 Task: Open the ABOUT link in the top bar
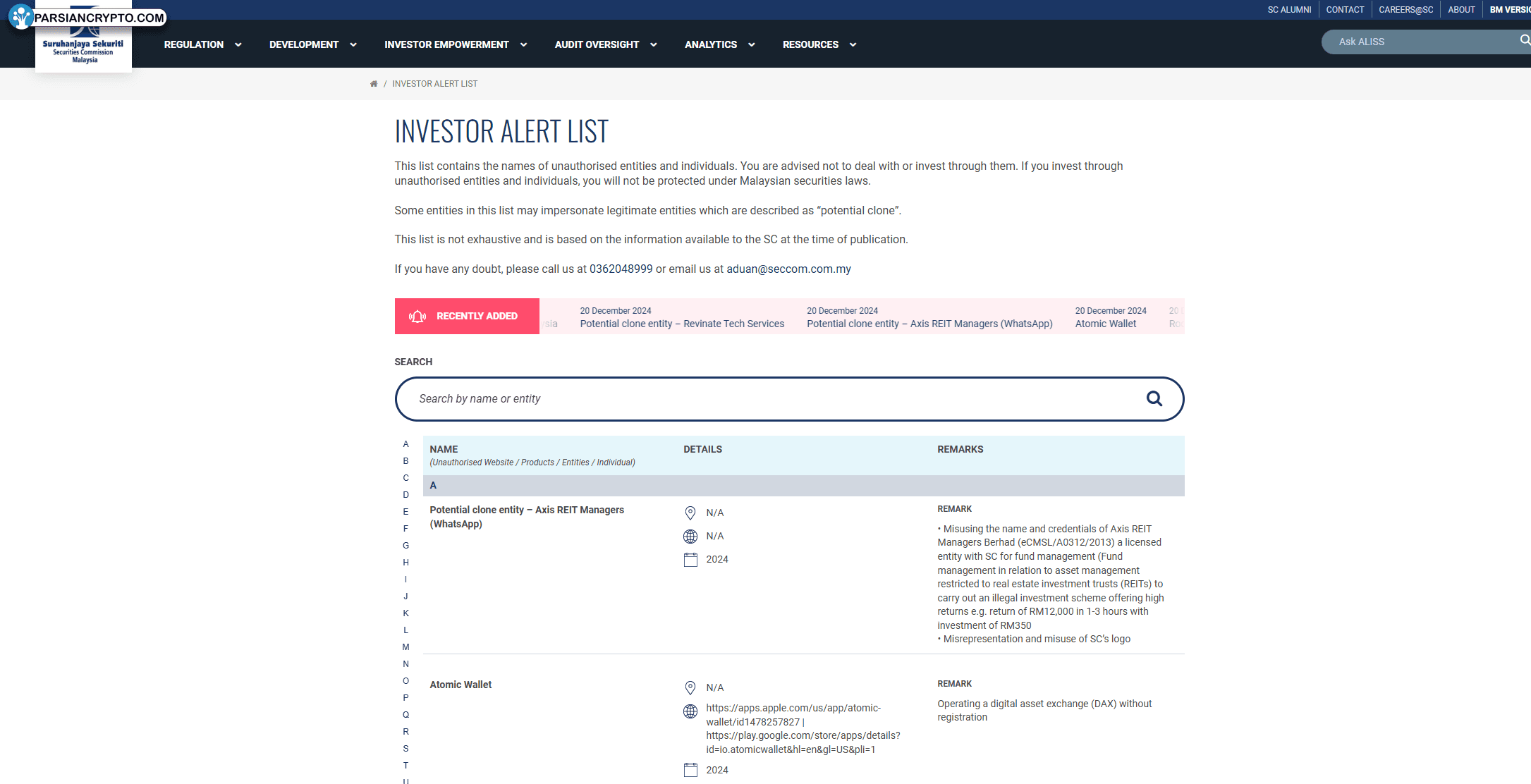point(1461,10)
